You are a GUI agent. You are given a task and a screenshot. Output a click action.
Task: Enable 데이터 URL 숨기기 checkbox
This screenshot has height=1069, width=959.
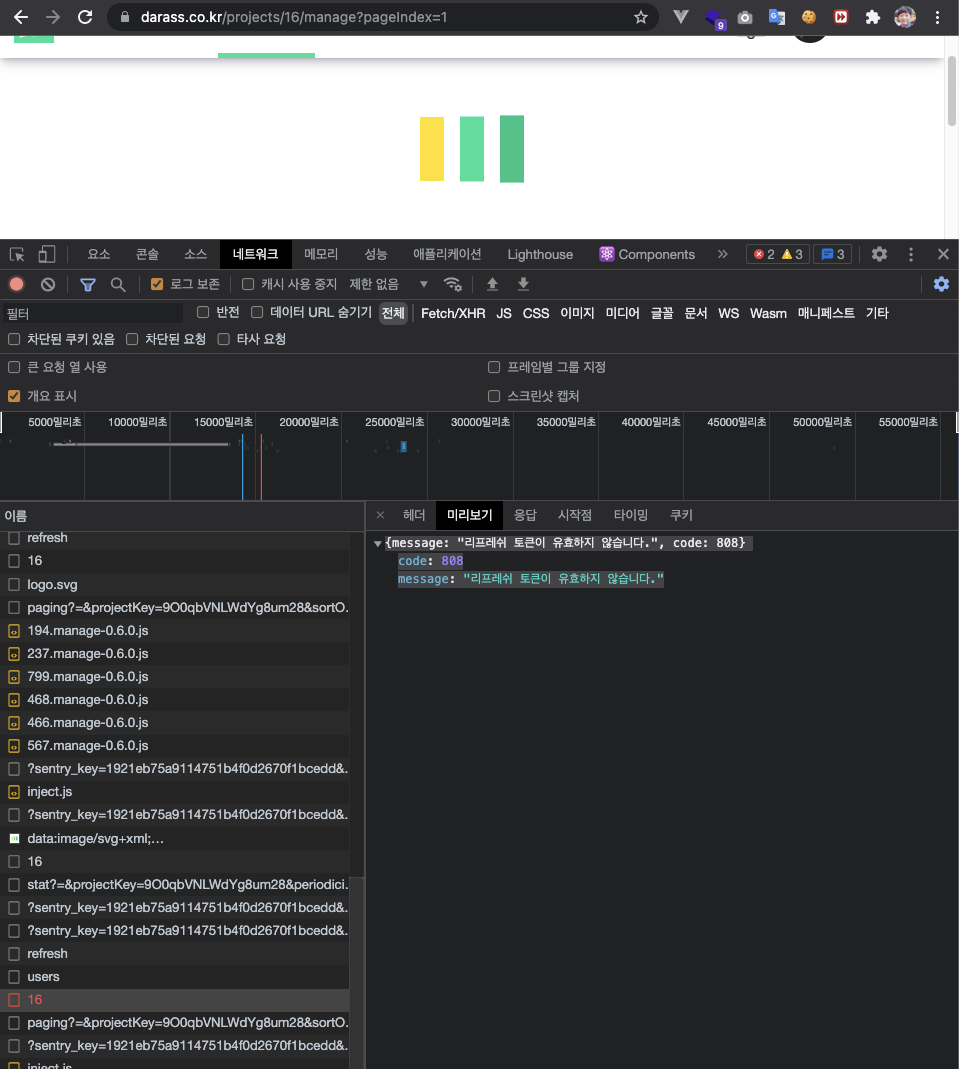coord(257,312)
